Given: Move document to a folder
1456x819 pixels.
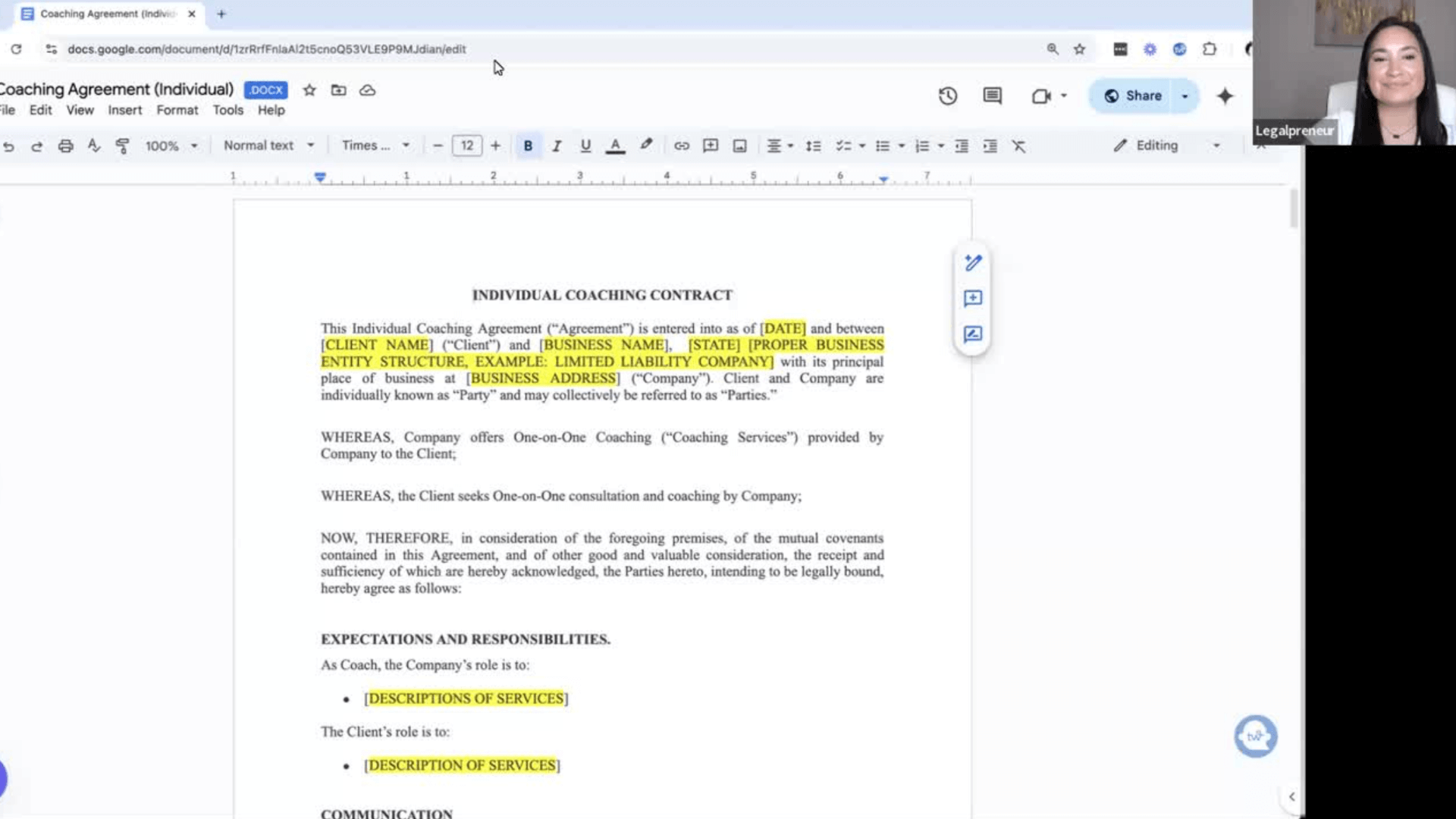Looking at the screenshot, I should click(338, 90).
